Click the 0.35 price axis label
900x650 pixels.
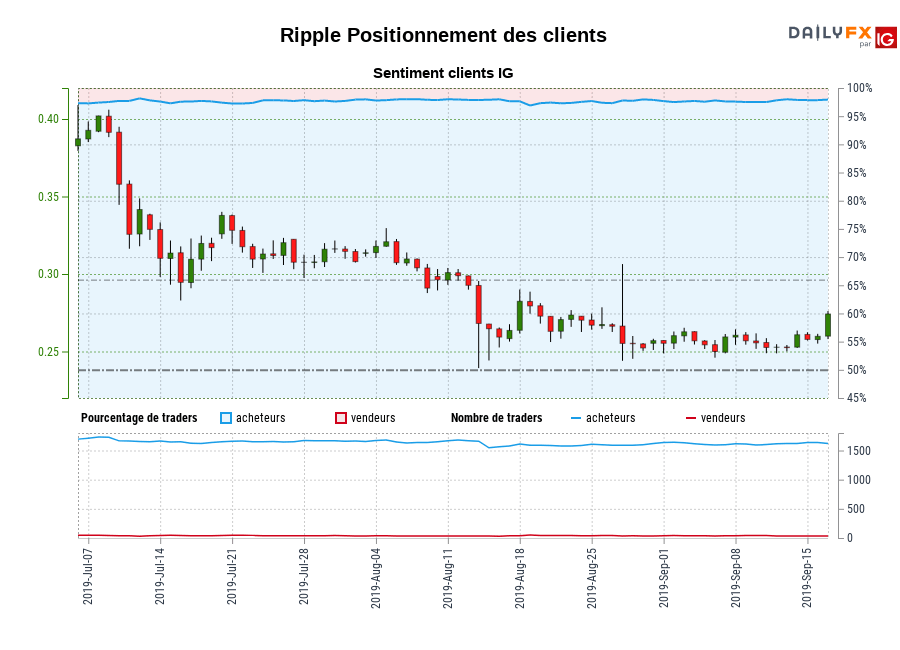49,197
